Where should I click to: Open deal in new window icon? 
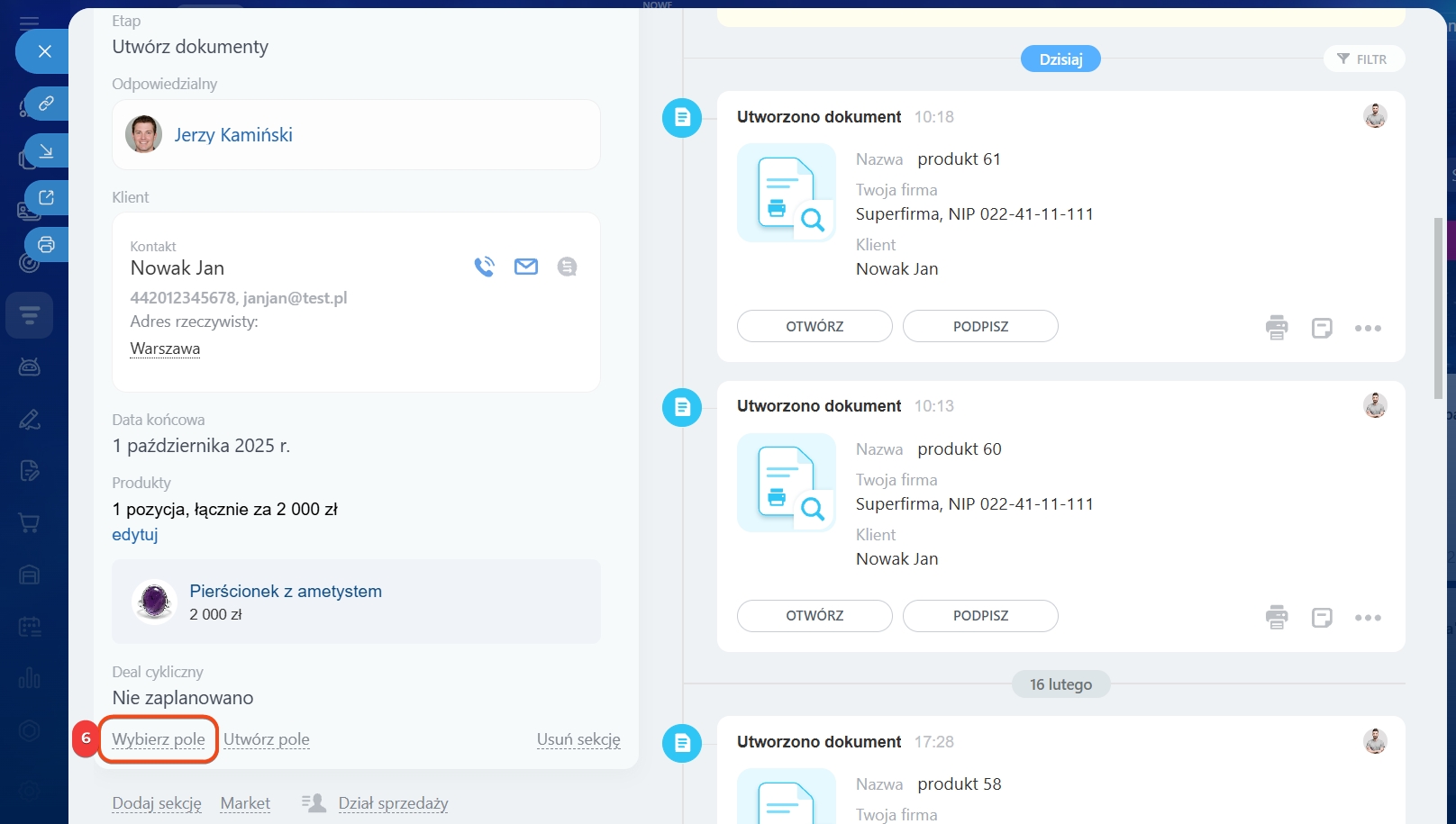[x=46, y=197]
